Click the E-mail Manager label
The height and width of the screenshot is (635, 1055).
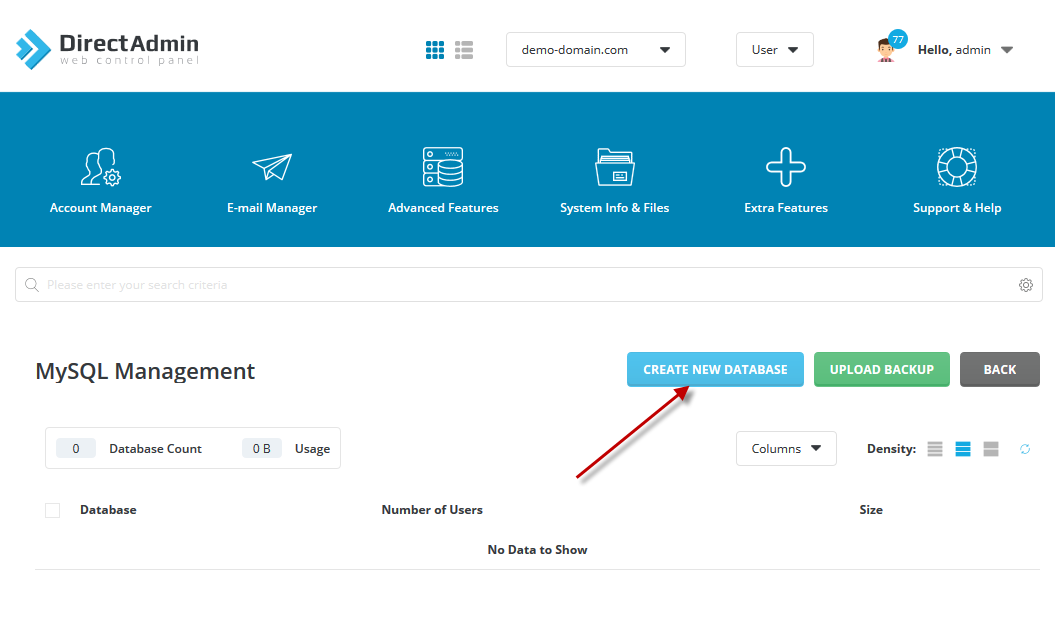(x=272, y=208)
